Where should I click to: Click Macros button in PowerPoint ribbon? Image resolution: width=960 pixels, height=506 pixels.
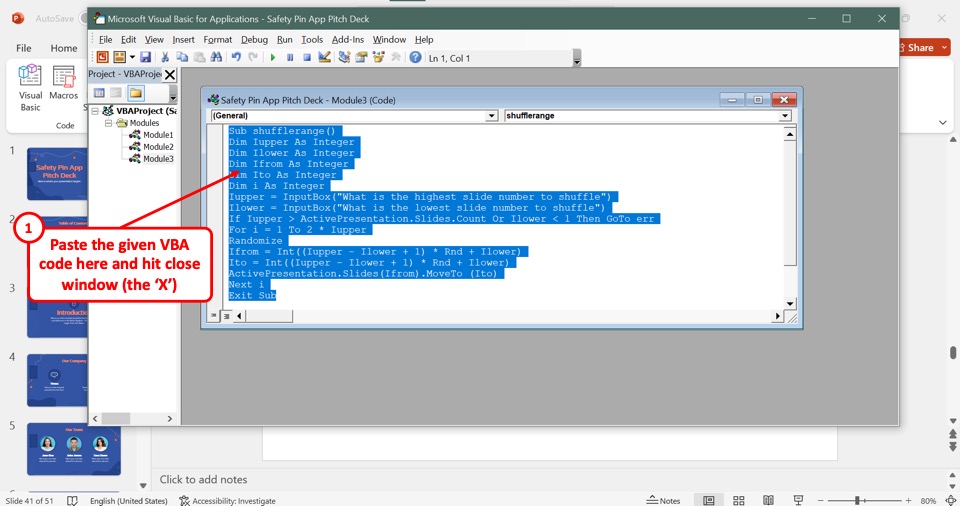[x=64, y=83]
